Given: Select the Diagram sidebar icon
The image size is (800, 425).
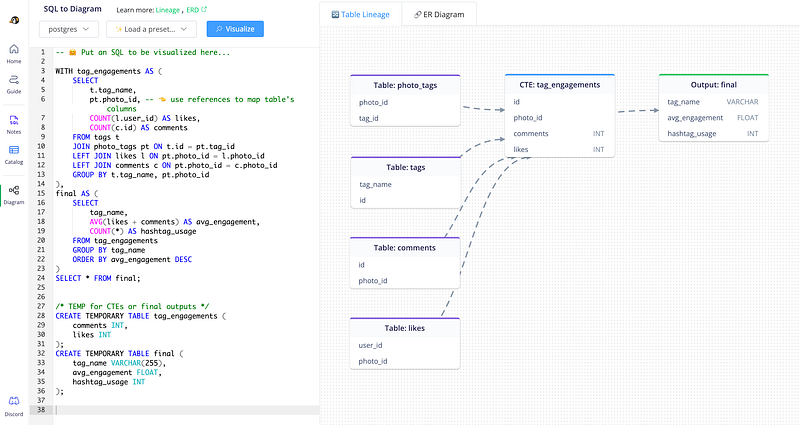Looking at the screenshot, I should click(x=14, y=194).
